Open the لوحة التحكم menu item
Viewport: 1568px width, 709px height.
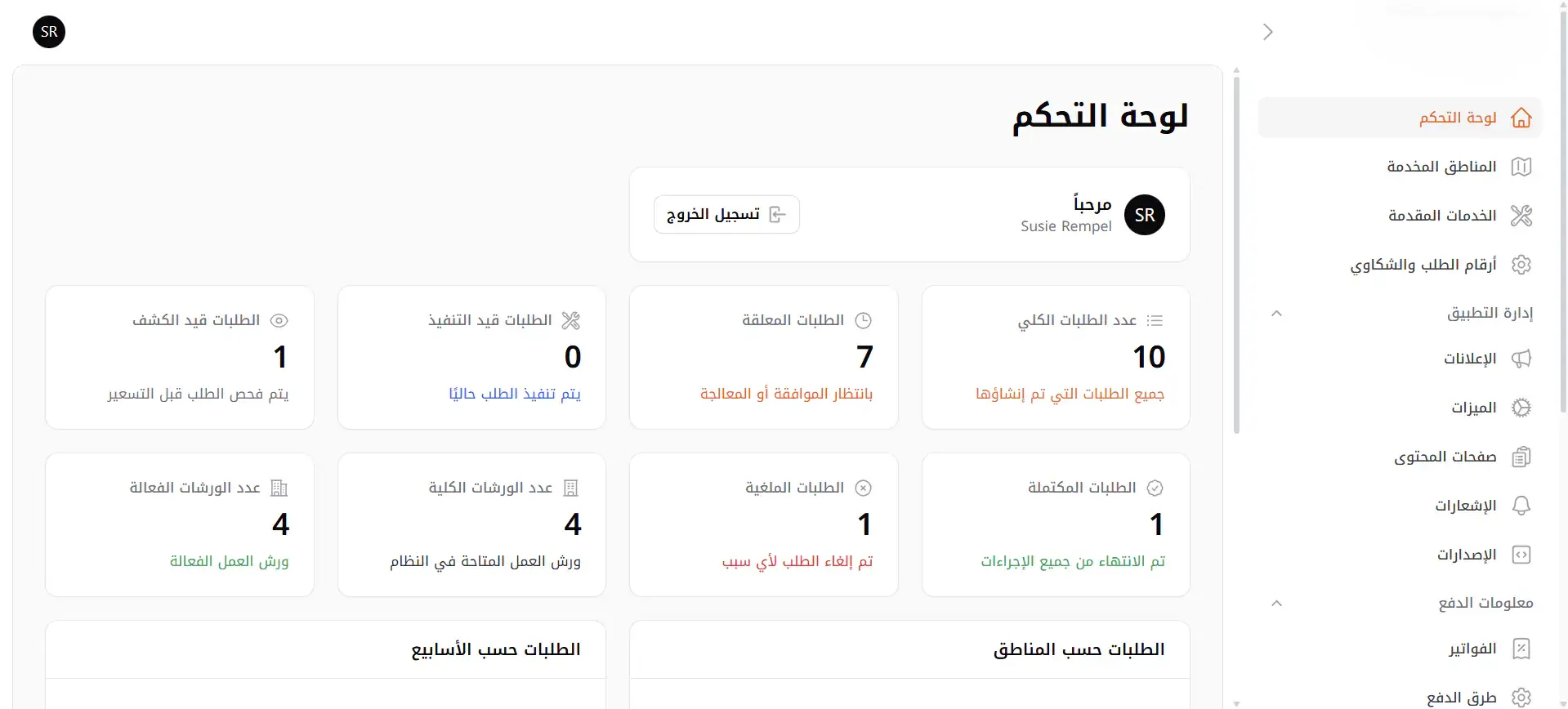(x=1400, y=118)
